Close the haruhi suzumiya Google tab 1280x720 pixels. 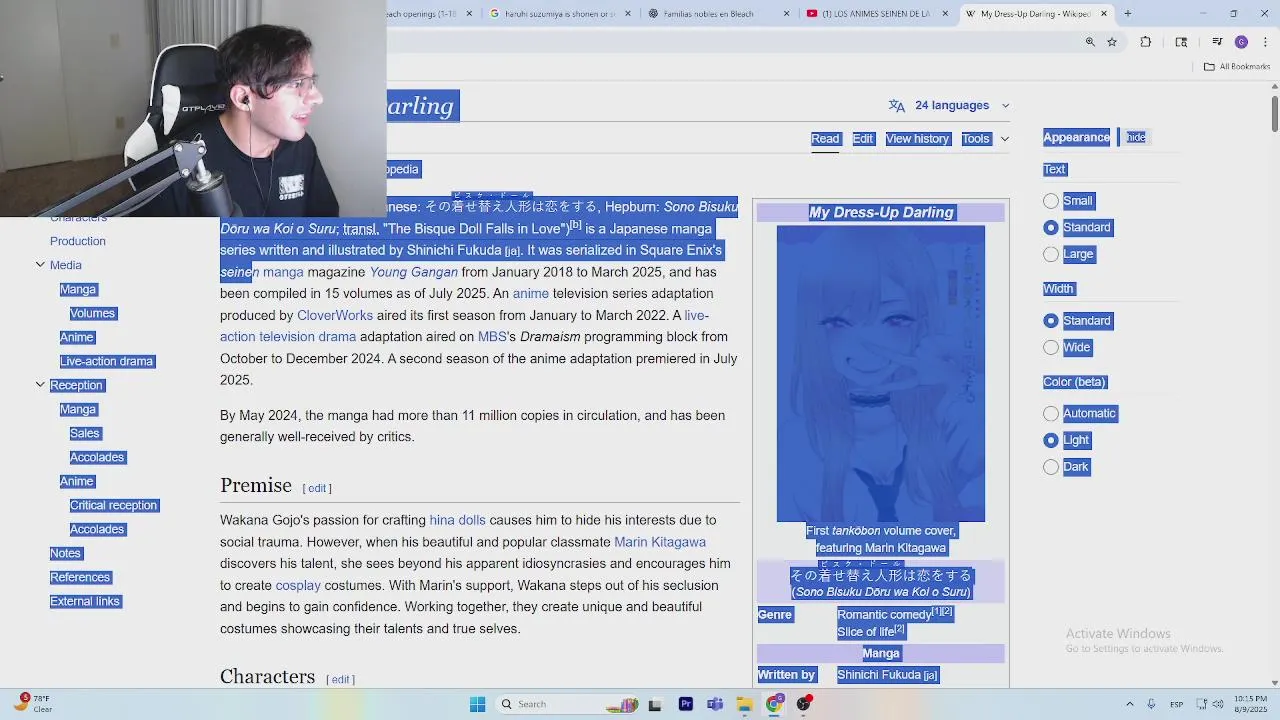tap(628, 14)
